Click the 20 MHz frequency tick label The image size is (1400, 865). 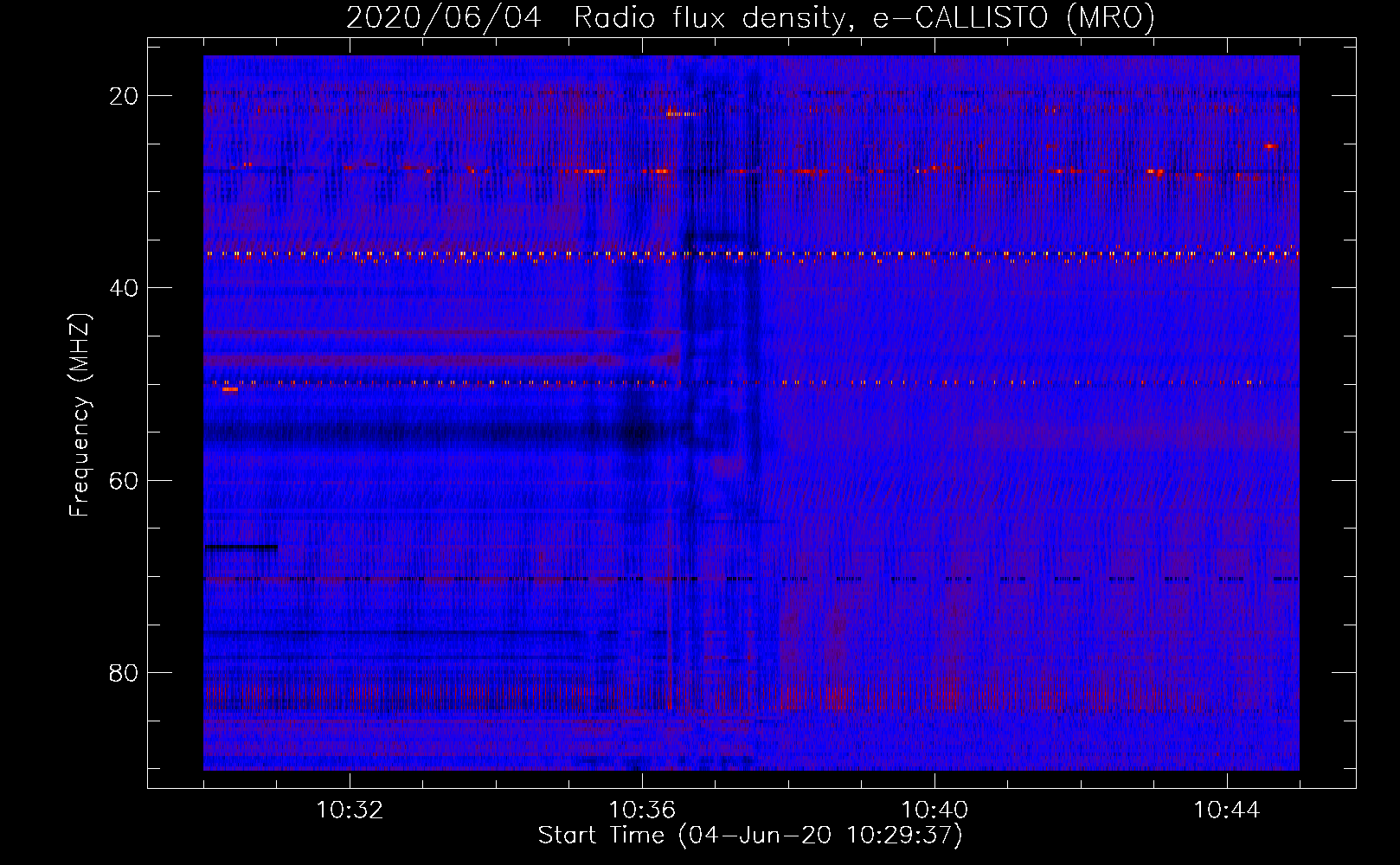pos(125,96)
